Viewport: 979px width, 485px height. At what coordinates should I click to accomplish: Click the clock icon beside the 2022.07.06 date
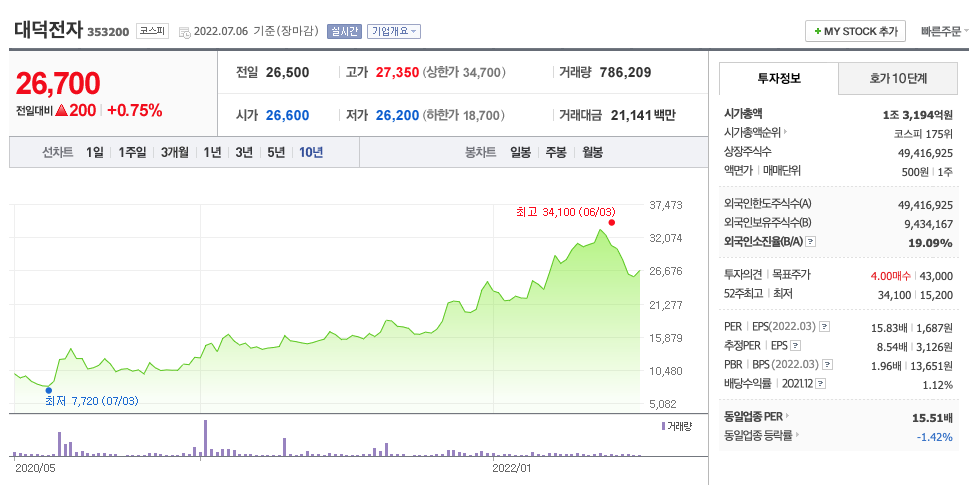coord(185,32)
